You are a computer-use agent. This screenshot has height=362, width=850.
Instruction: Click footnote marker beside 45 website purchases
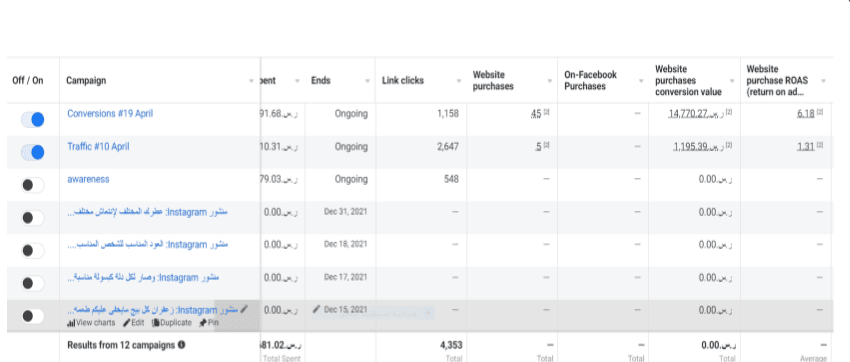[x=546, y=112]
